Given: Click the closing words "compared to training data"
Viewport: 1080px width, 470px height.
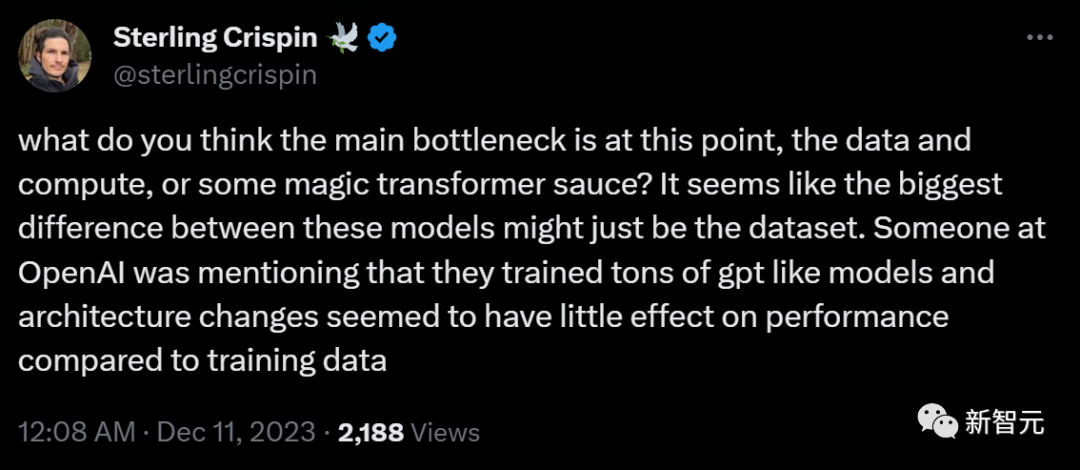Looking at the screenshot, I should click(202, 360).
